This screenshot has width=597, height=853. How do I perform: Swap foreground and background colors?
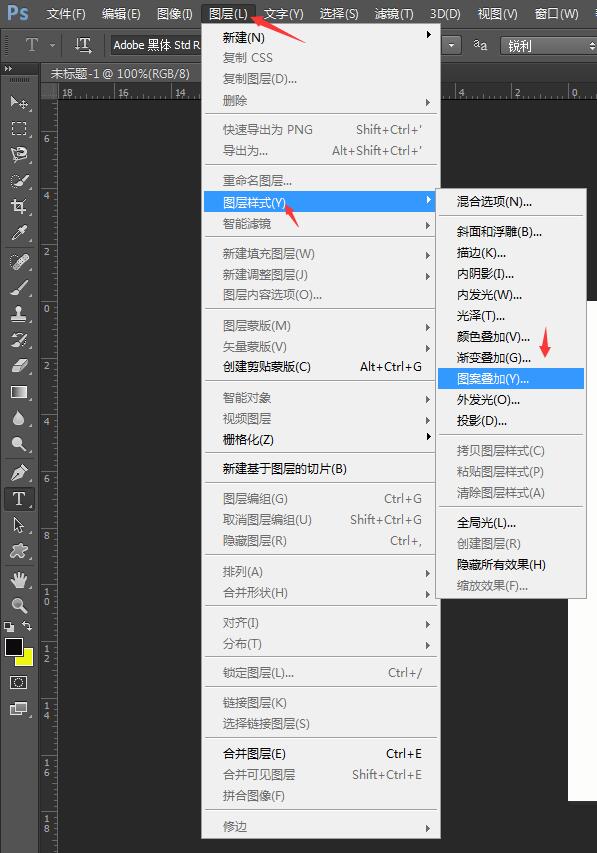(27, 626)
